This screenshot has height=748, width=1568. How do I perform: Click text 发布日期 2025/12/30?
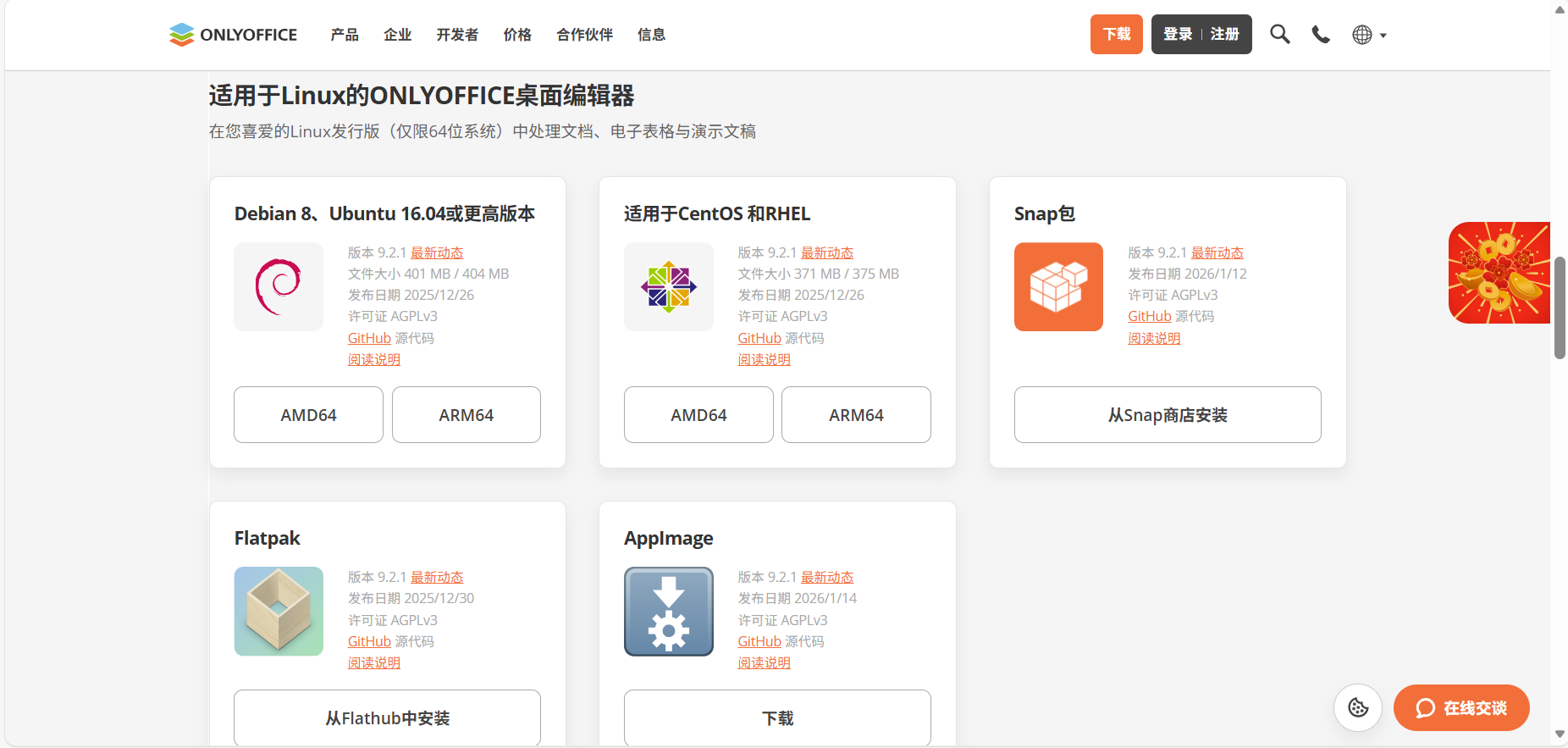tap(411, 598)
